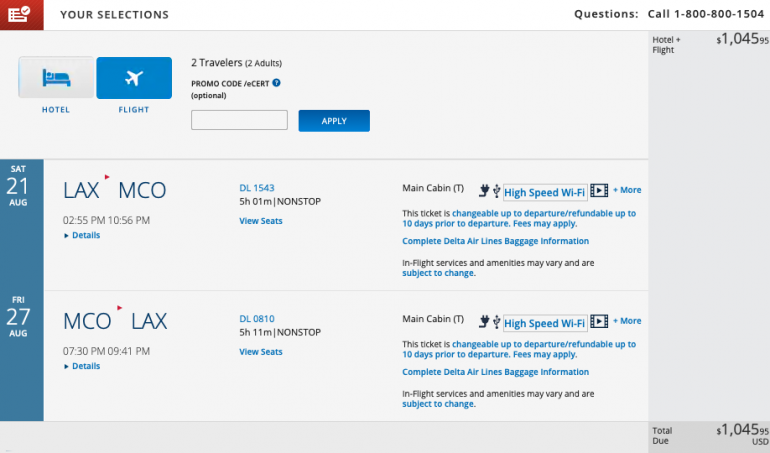Click power outlet icon for MCO to LAX flight
This screenshot has width=770, height=453.
coord(487,321)
